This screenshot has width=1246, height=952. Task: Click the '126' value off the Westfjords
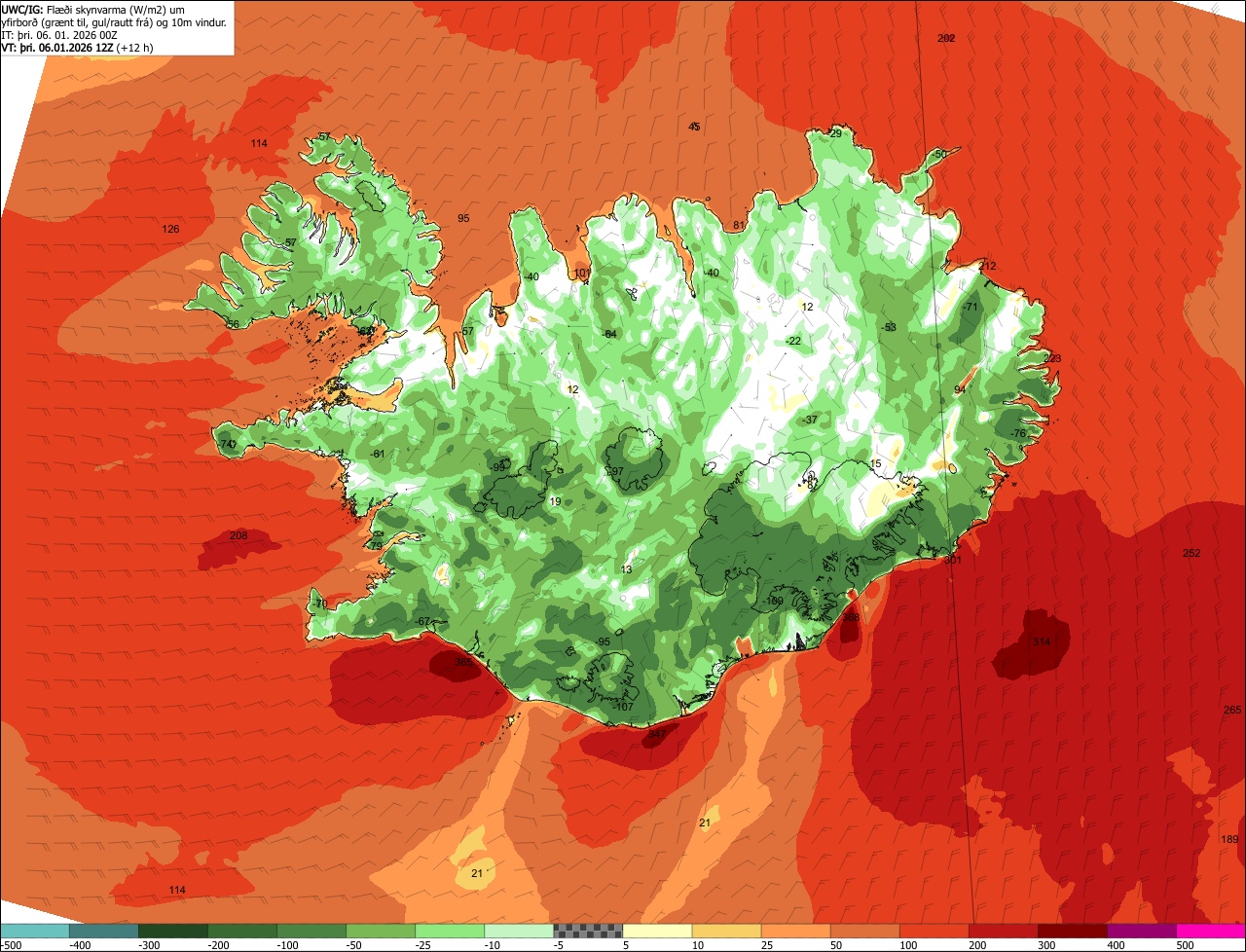(170, 229)
